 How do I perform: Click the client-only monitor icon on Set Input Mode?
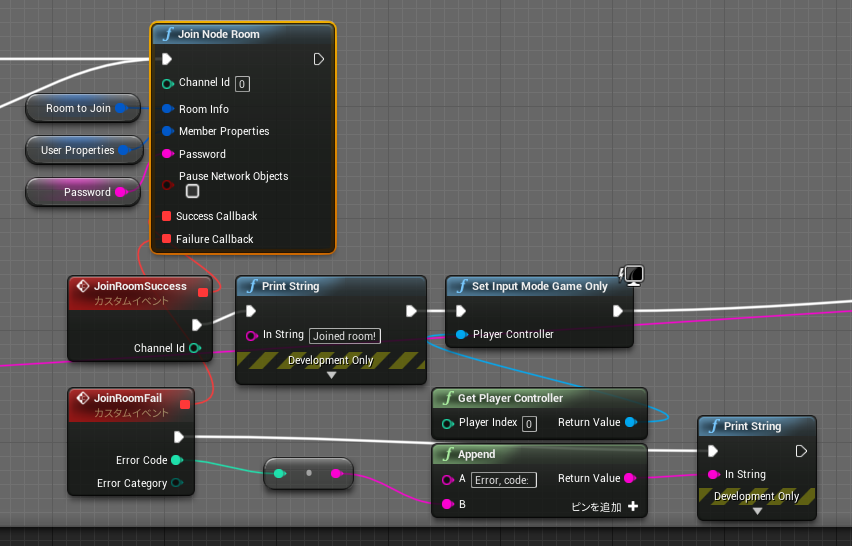631,275
